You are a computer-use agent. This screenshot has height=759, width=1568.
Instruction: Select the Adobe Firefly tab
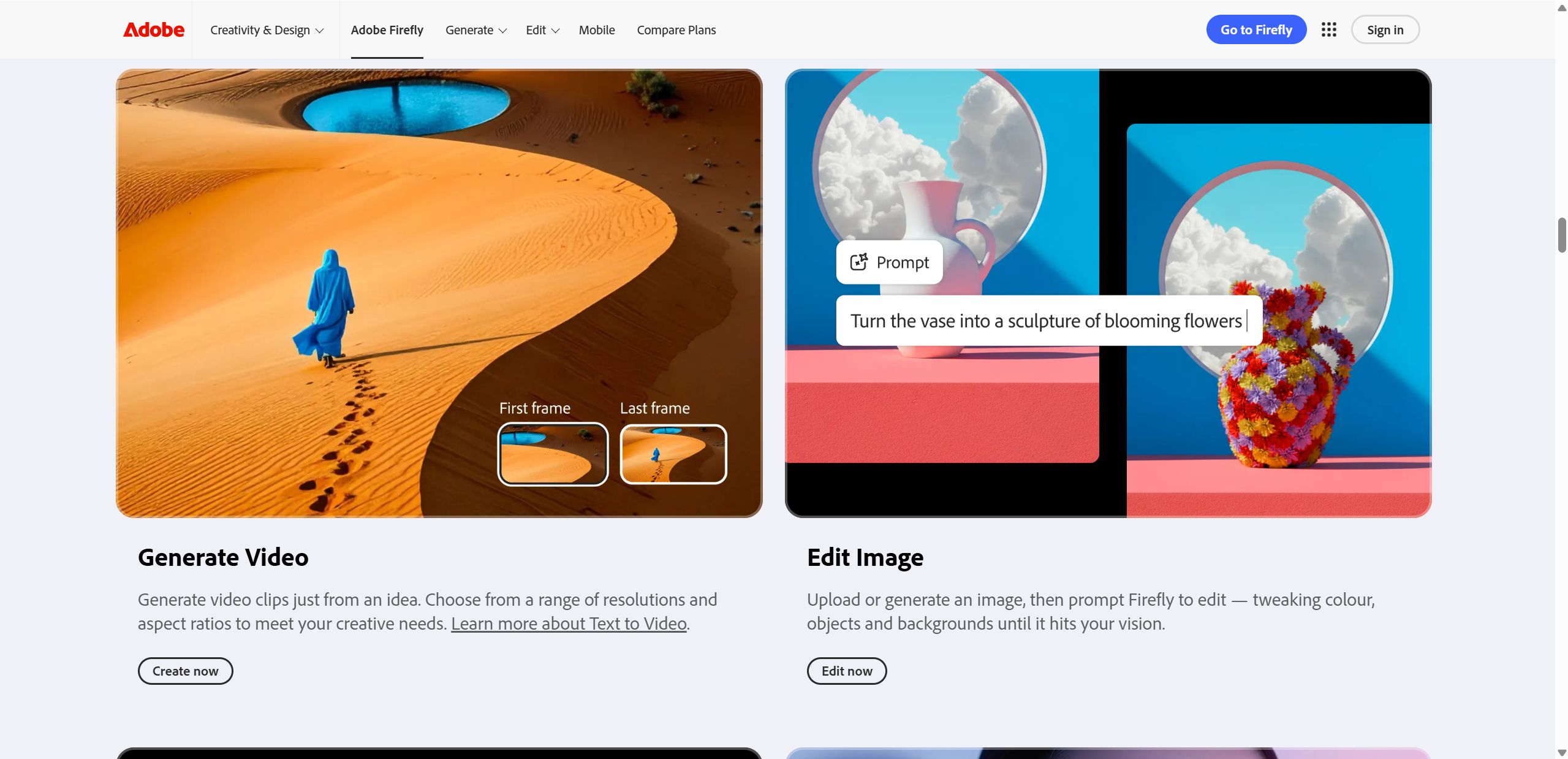(387, 30)
